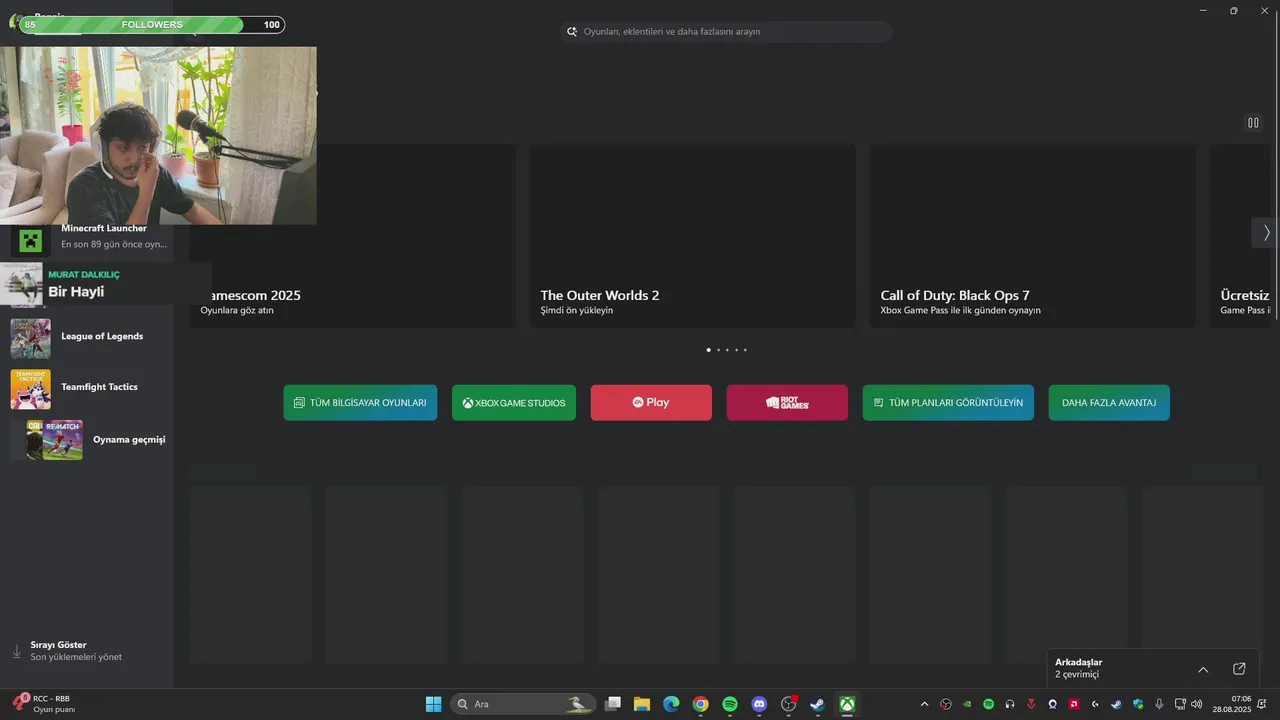
Task: Launch Google Chrome from taskbar
Action: pyautogui.click(x=701, y=704)
